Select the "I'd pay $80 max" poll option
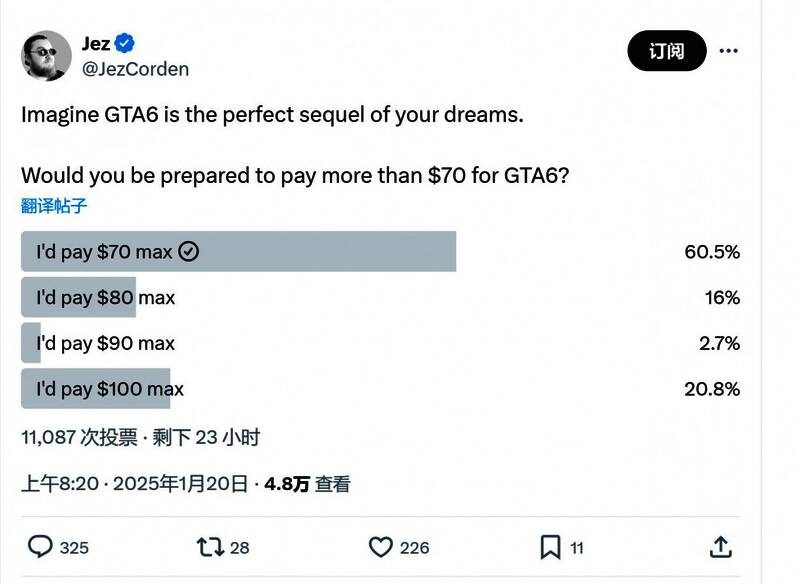This screenshot has height=584, width=800. (x=105, y=297)
